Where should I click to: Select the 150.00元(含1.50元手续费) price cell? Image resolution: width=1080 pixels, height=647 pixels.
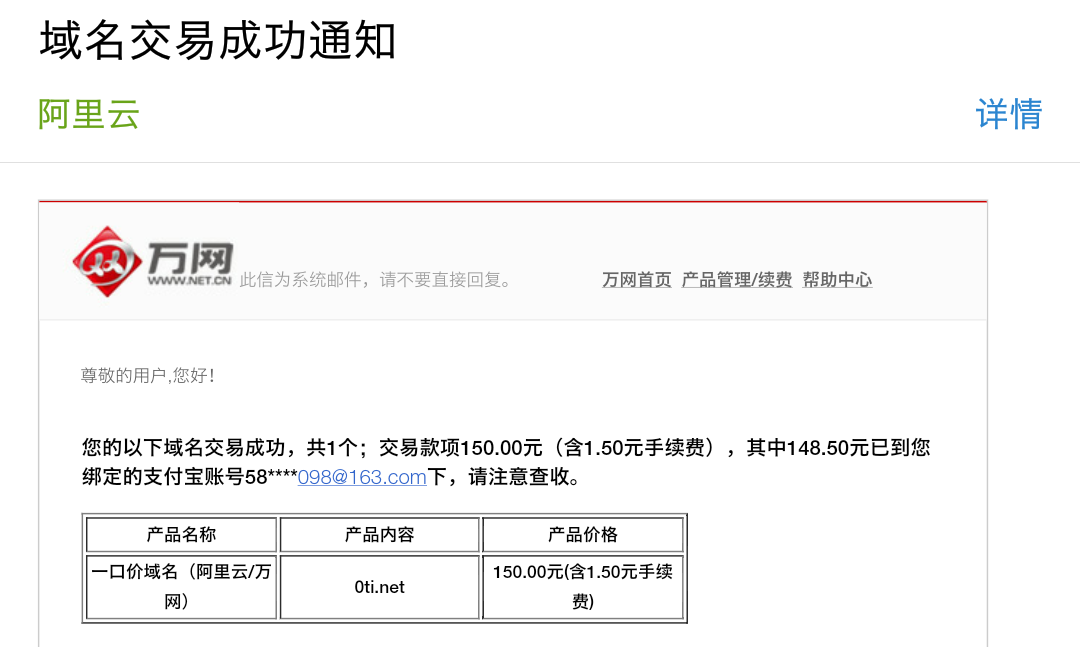(x=583, y=587)
